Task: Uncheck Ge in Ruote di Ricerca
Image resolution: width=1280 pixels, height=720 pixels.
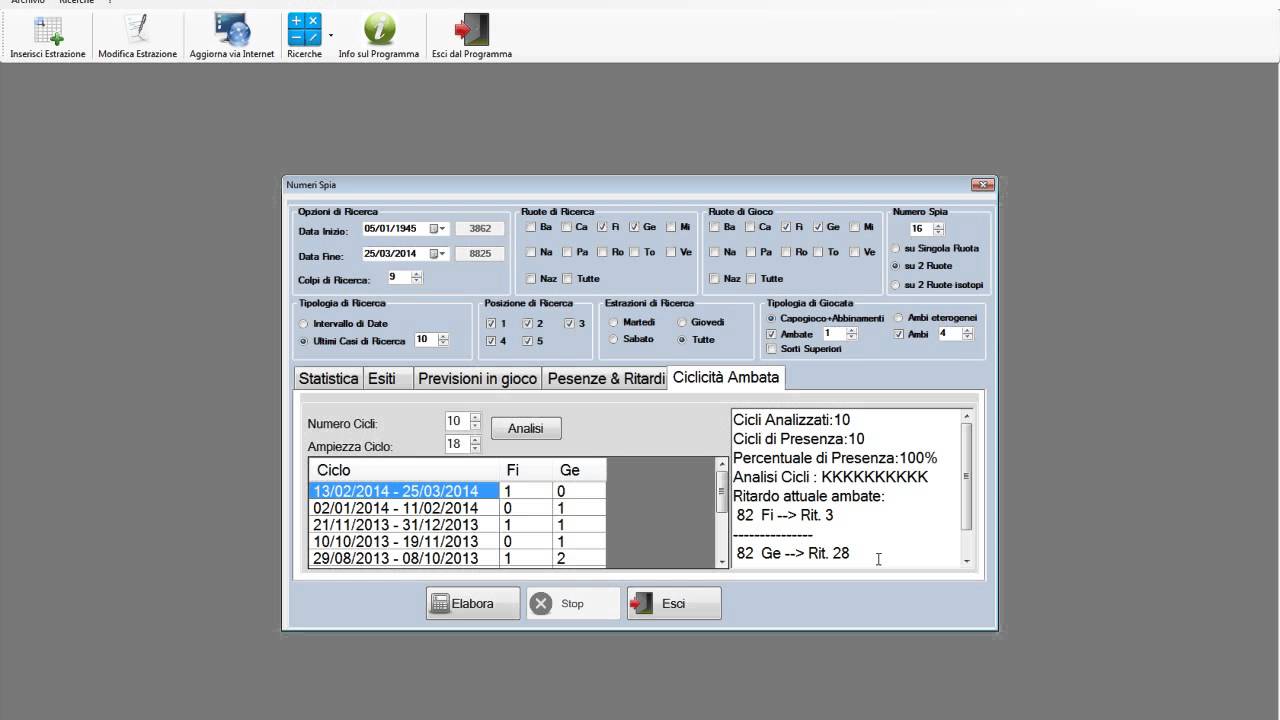Action: [634, 227]
